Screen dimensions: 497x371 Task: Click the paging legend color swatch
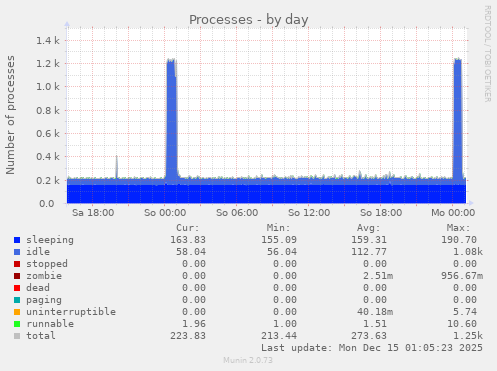pos(17,300)
